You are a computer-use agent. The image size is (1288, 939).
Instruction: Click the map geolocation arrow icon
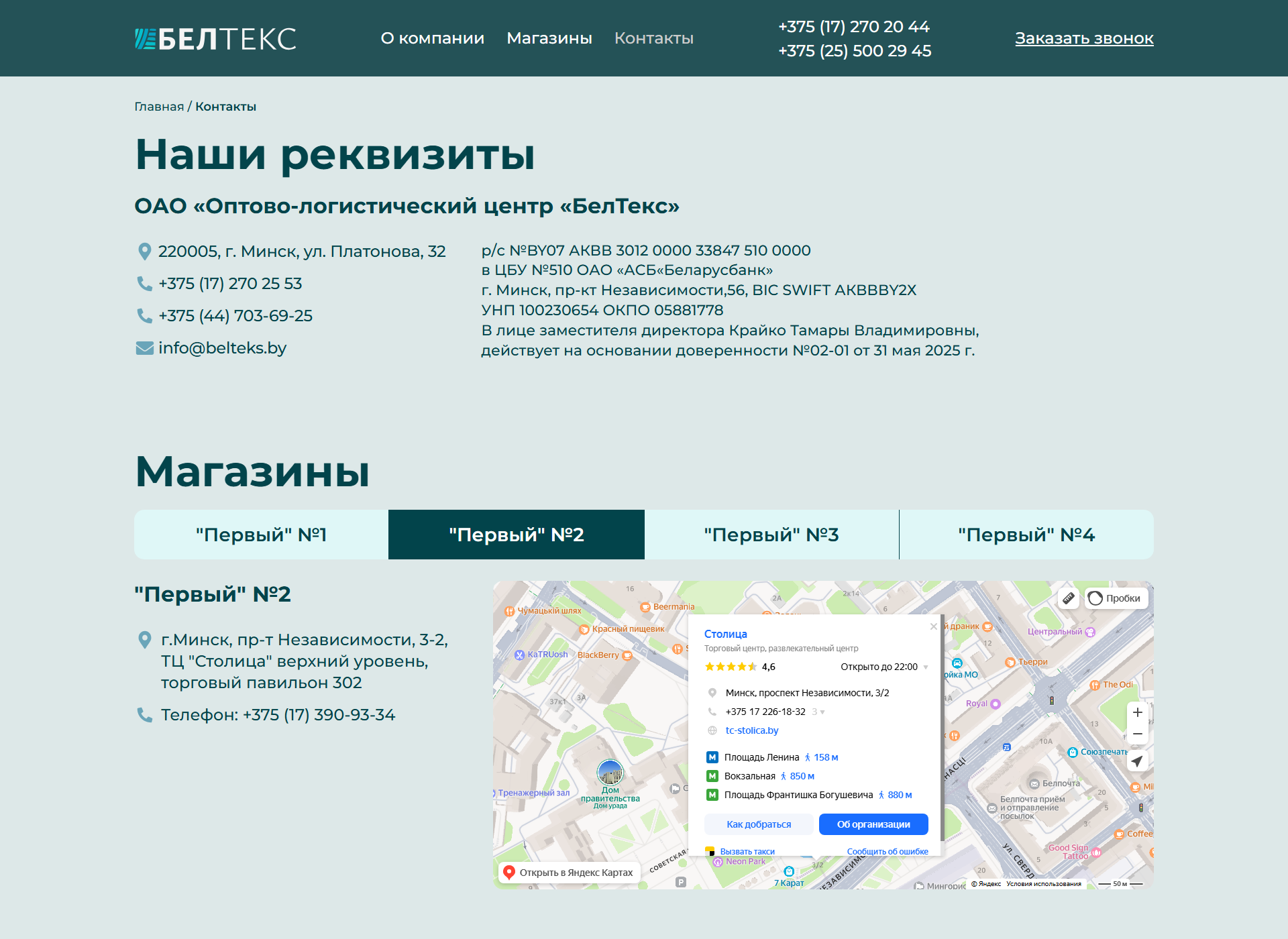point(1137,761)
